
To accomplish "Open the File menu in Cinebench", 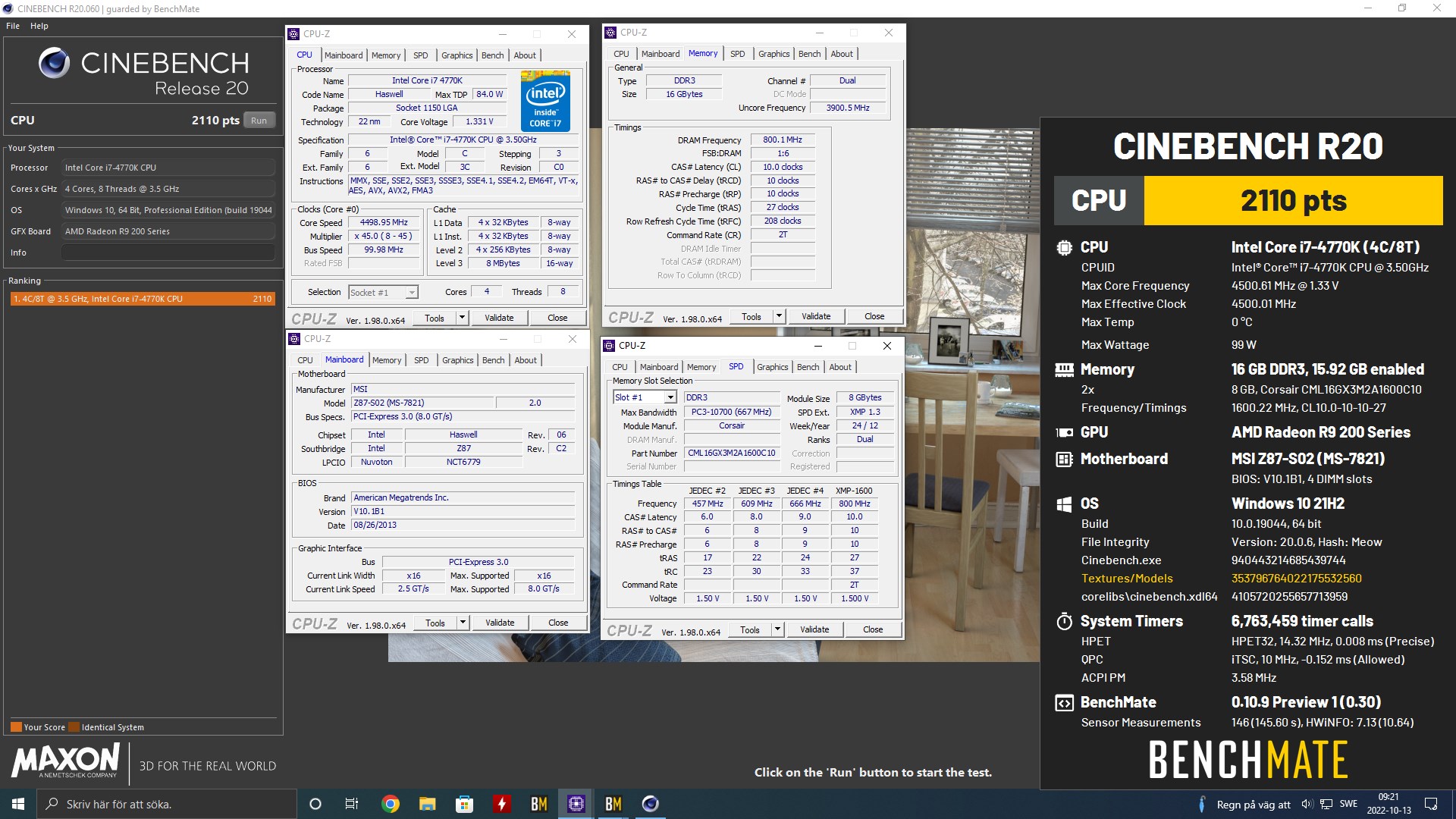I will [13, 26].
